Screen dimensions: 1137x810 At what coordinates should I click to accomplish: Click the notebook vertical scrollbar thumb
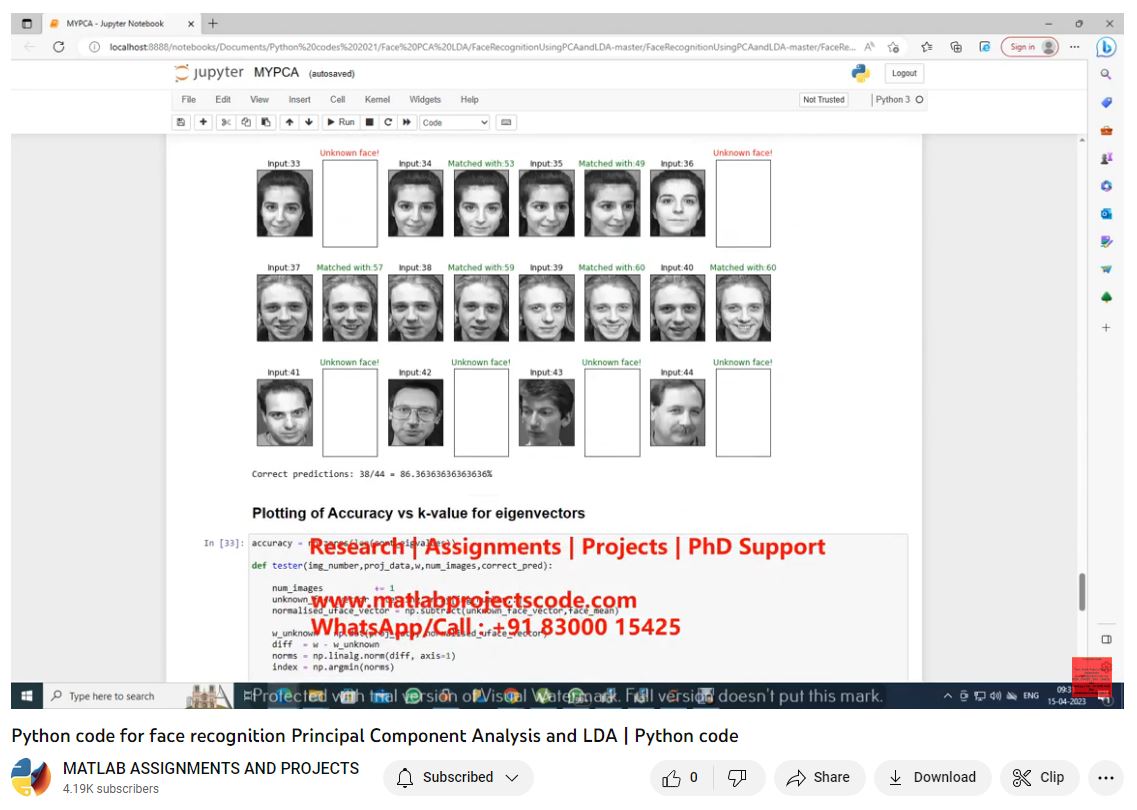pyautogui.click(x=1082, y=592)
